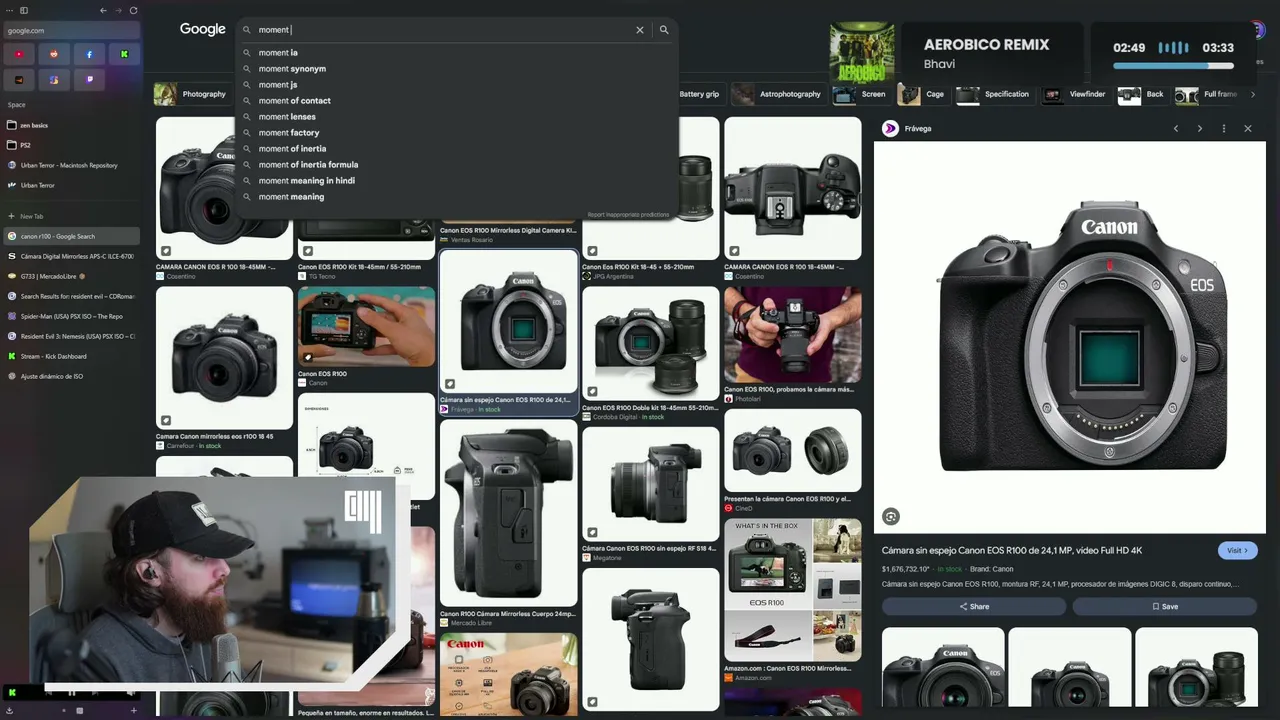Choose suggestion 'moment meaning in hindi'
Image resolution: width=1280 pixels, height=720 pixels.
(x=457, y=181)
